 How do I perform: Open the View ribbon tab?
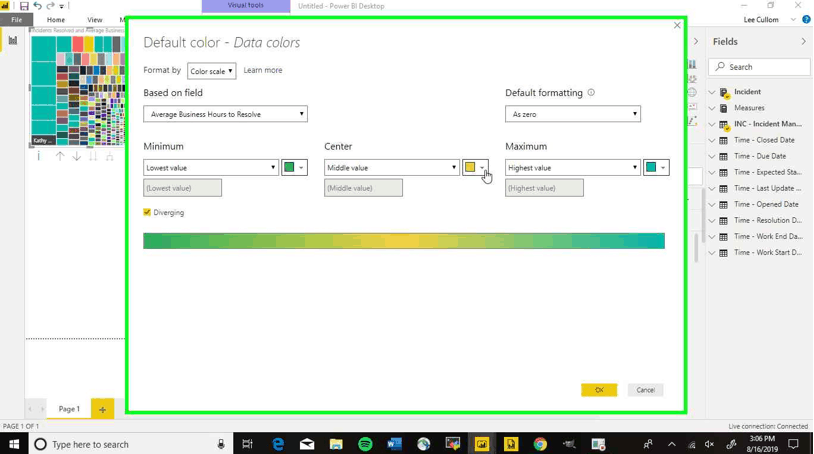pyautogui.click(x=94, y=20)
